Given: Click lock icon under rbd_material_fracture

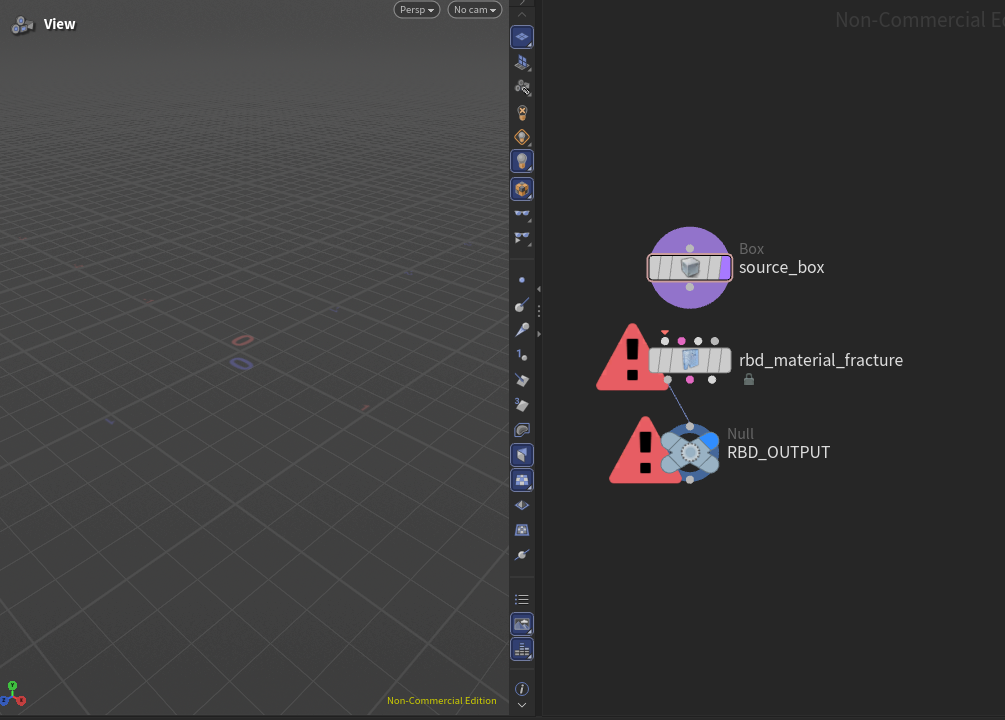Looking at the screenshot, I should [749, 379].
